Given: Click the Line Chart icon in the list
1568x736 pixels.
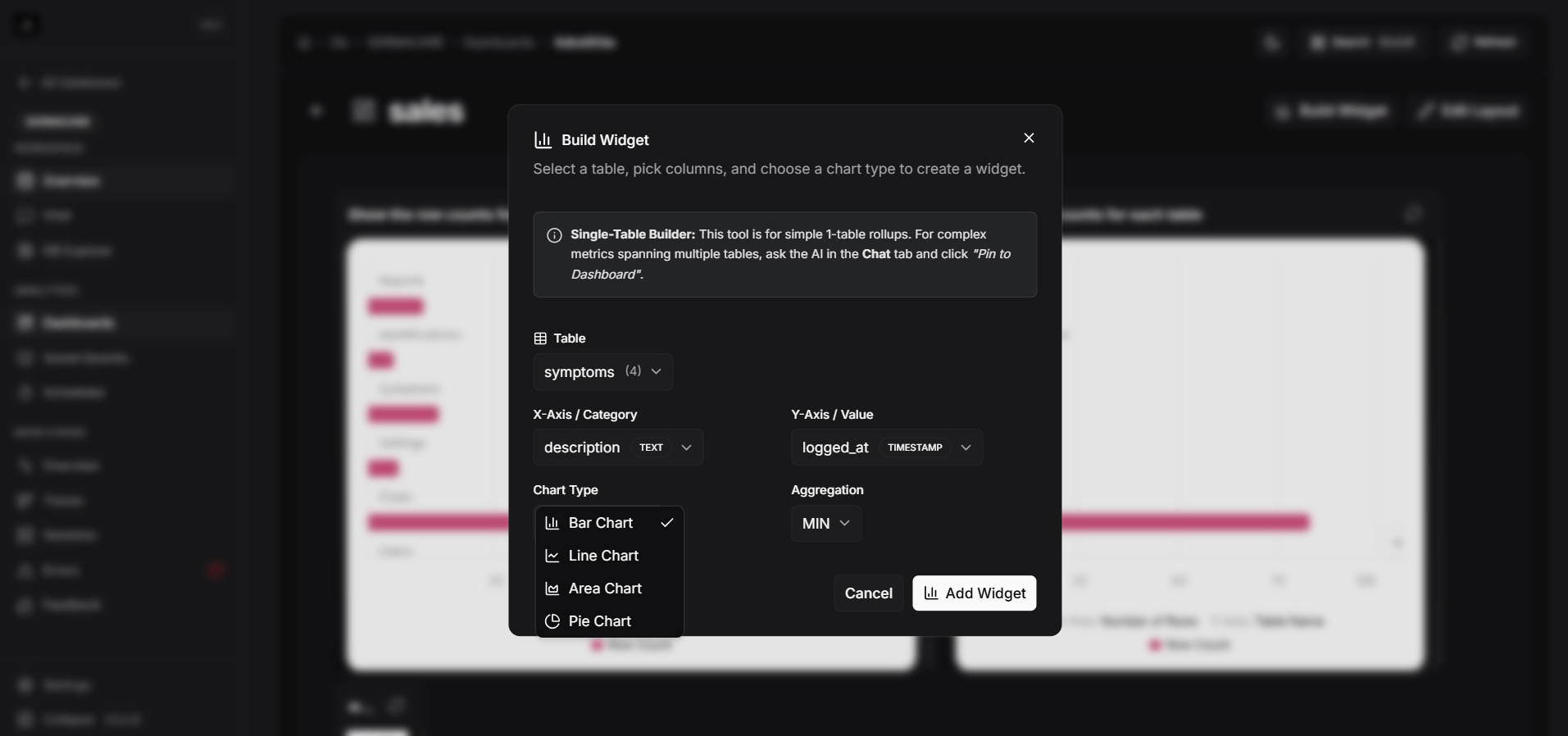Looking at the screenshot, I should coord(552,556).
